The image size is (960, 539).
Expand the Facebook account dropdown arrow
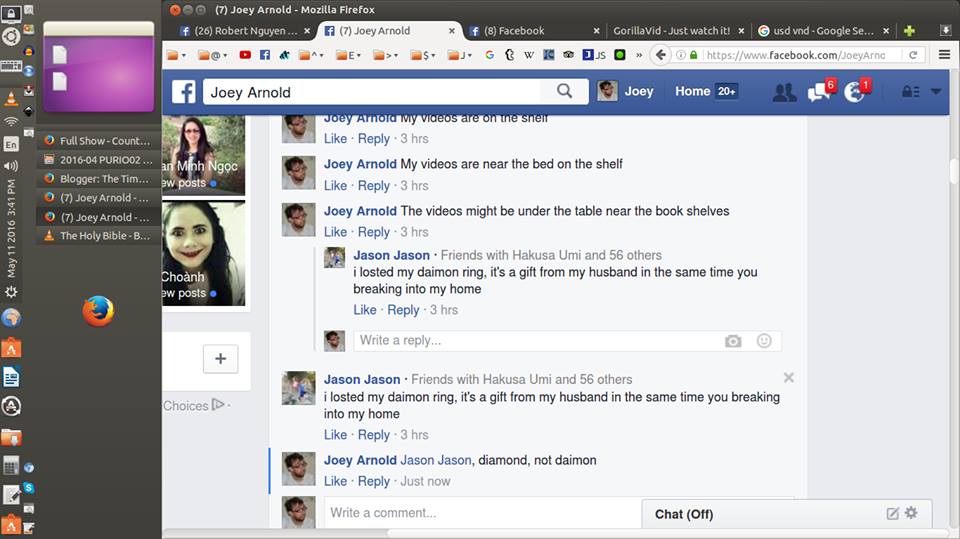click(936, 92)
